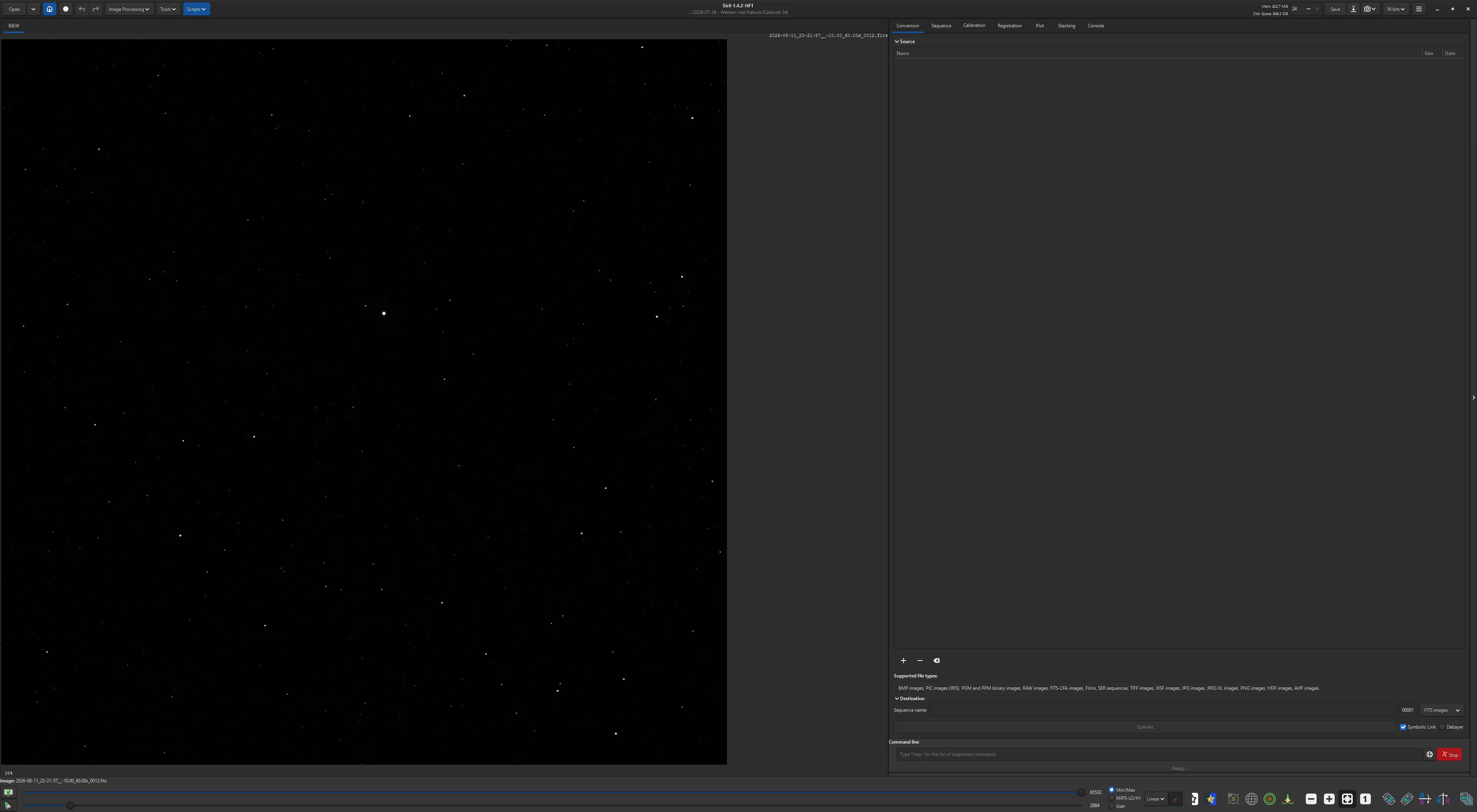Open the Scripts dropdown menu
Viewport: 1477px width, 812px height.
click(x=196, y=9)
